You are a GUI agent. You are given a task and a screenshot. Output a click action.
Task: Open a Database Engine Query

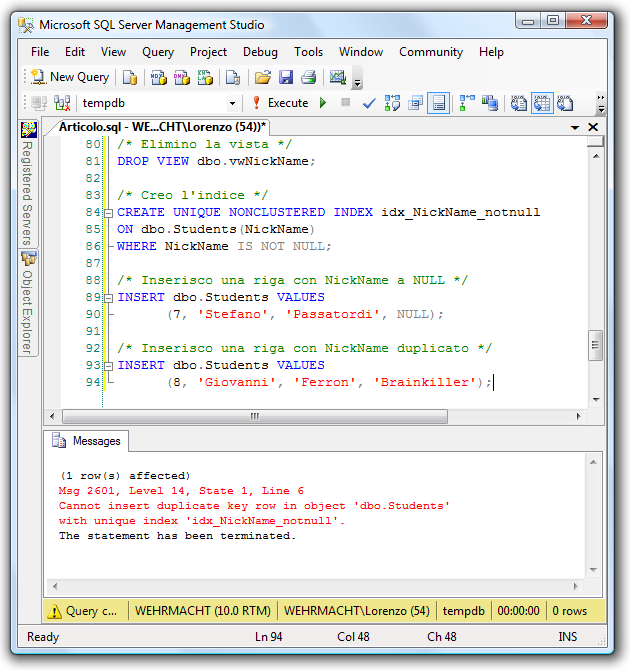click(x=130, y=77)
